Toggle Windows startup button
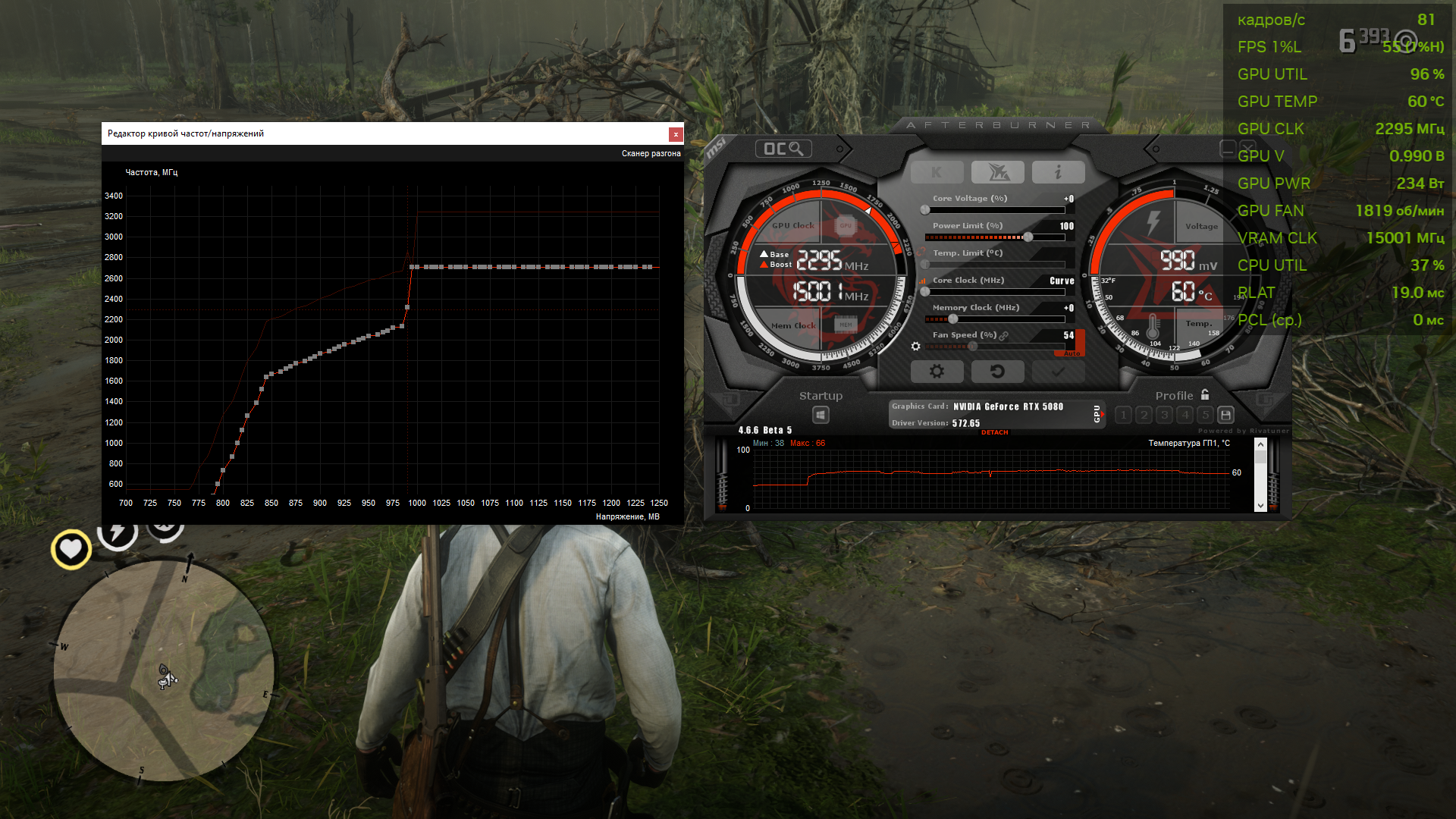Viewport: 1456px width, 819px height. (x=821, y=415)
